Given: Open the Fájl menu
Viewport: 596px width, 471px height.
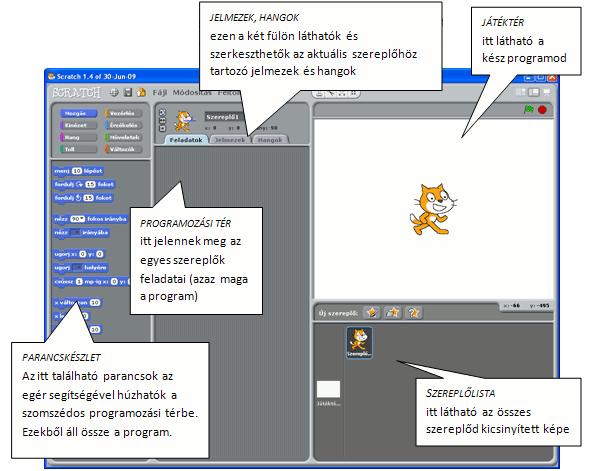Looking at the screenshot, I should 160,93.
